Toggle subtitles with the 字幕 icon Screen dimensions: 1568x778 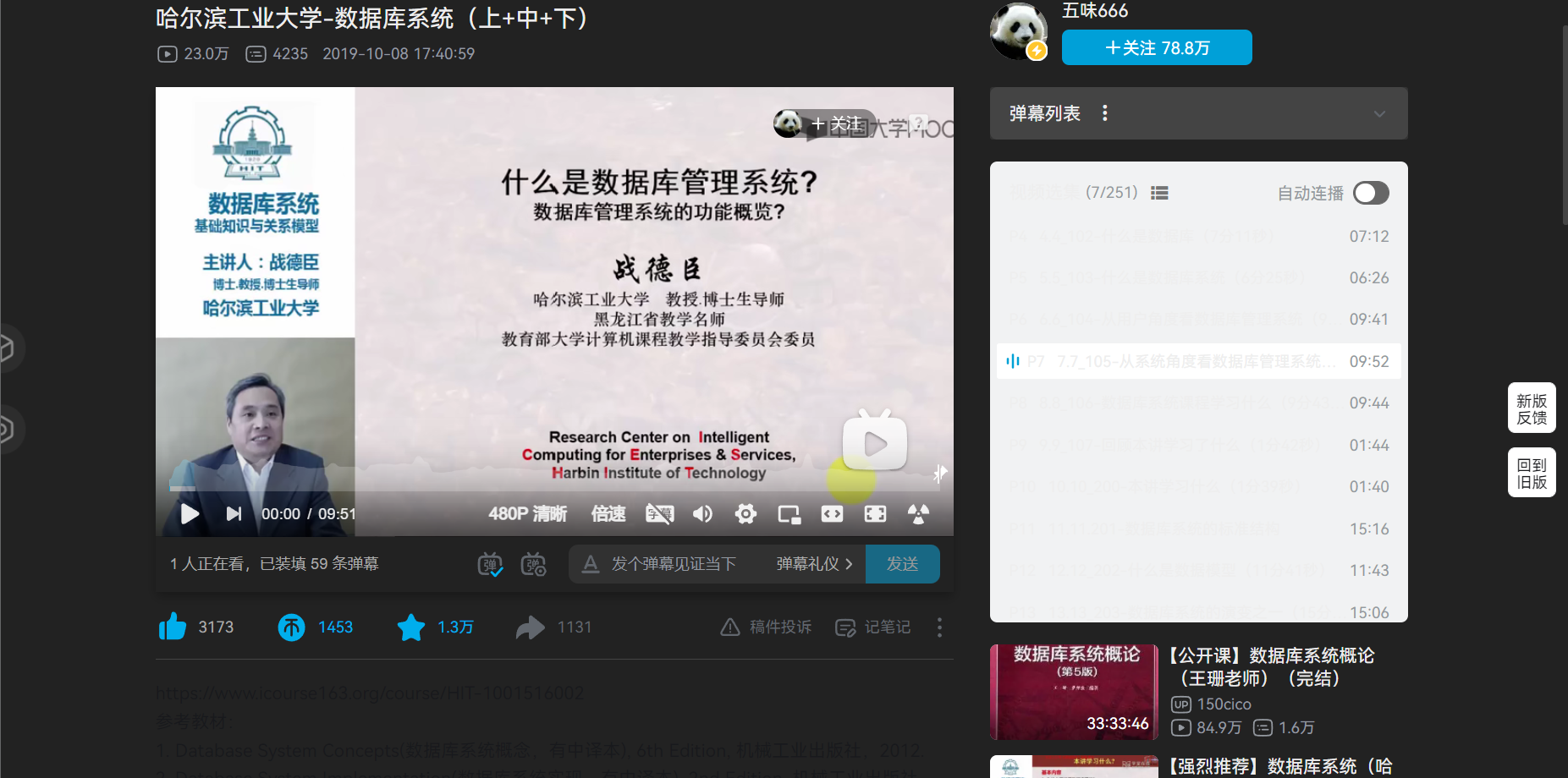pyautogui.click(x=660, y=513)
